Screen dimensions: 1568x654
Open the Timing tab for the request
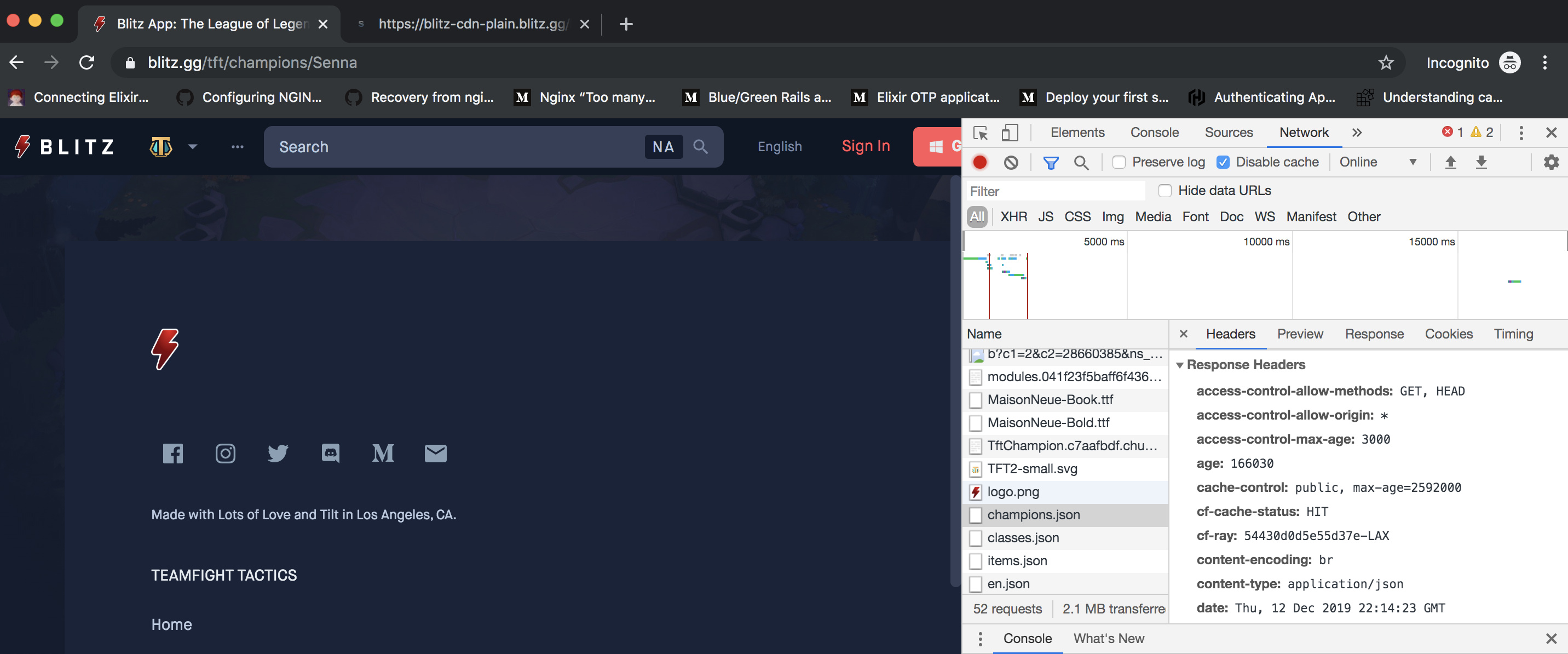[x=1513, y=334]
